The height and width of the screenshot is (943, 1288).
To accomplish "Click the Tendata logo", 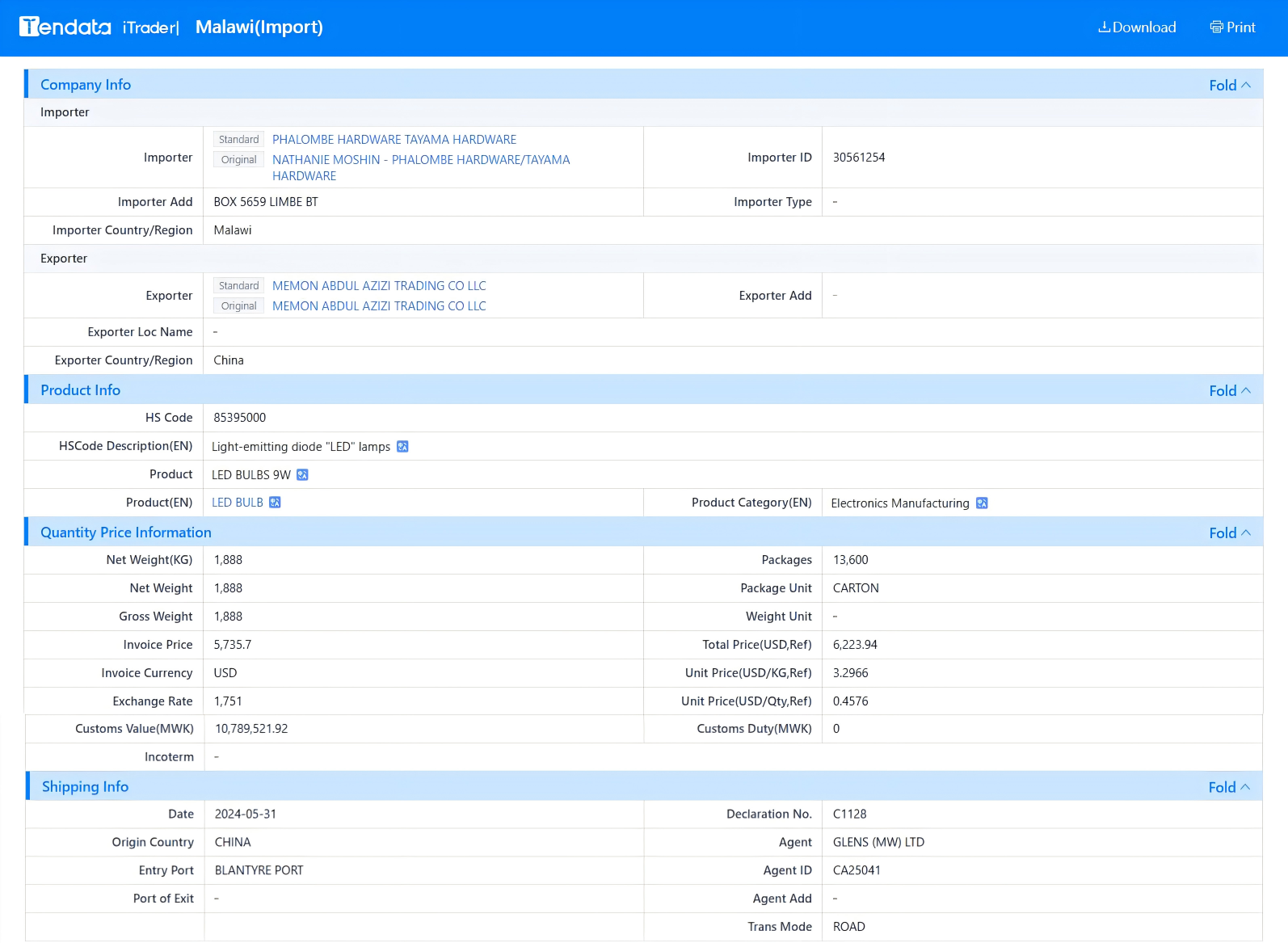I will 65,27.
